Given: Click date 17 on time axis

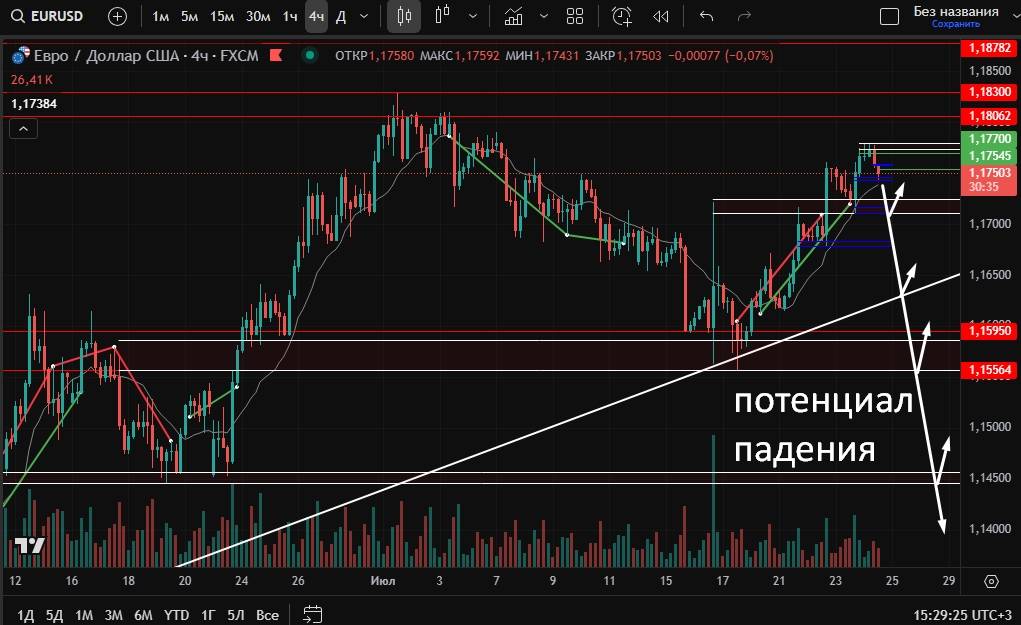Looking at the screenshot, I should pos(722,581).
